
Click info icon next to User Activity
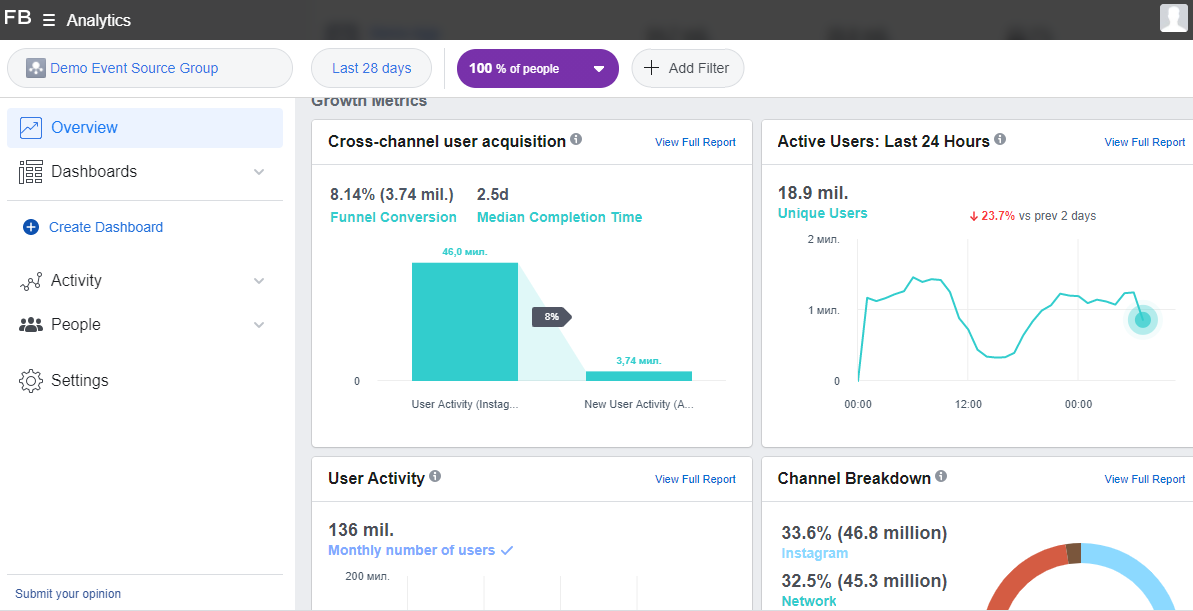[435, 477]
